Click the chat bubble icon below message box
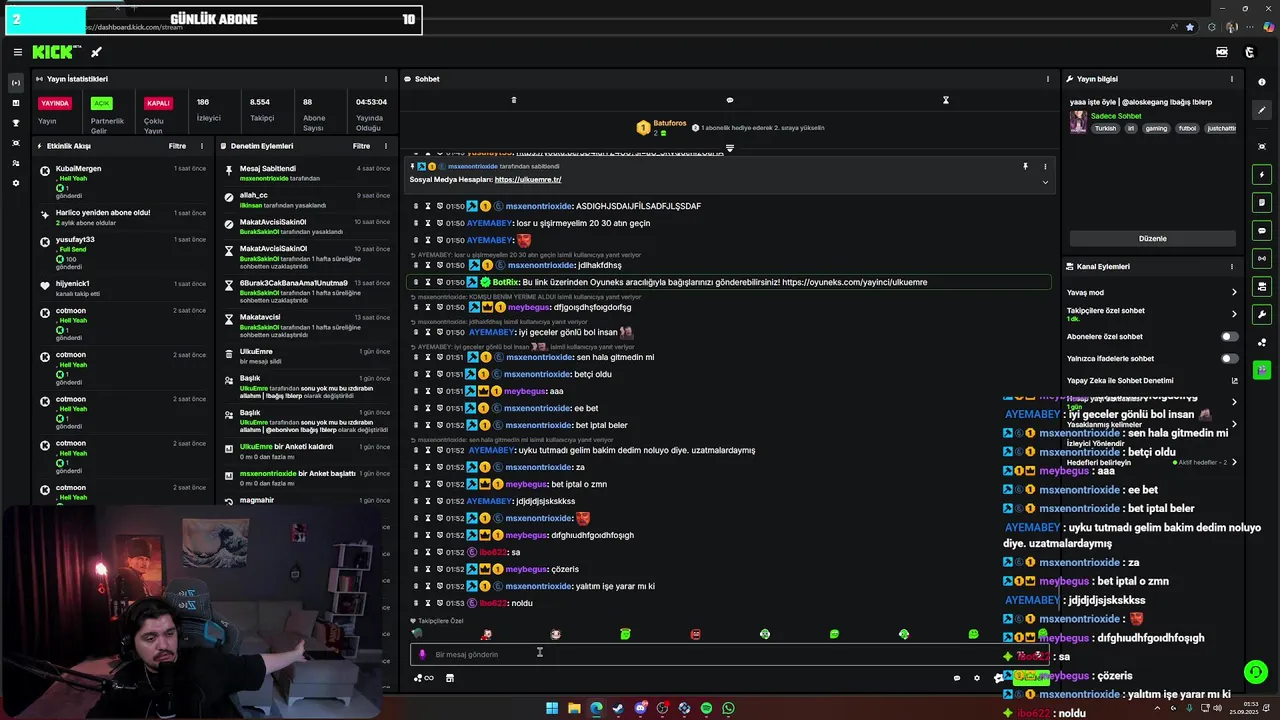 point(957,678)
